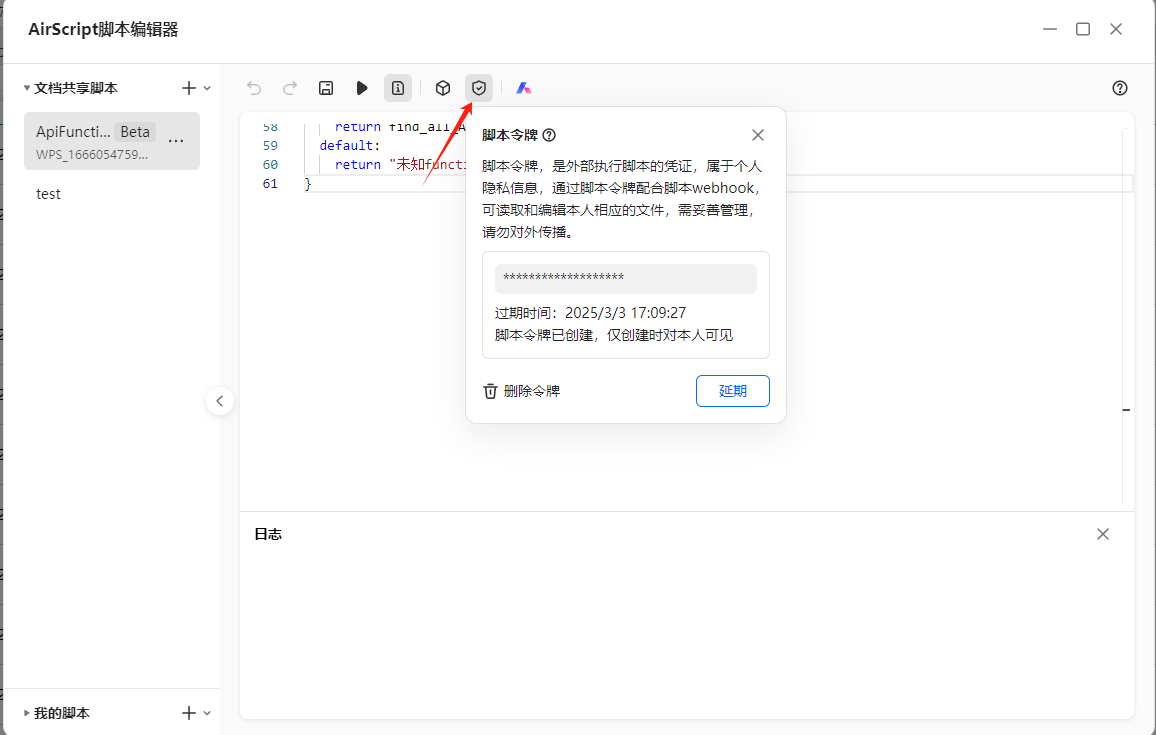The width and height of the screenshot is (1156, 735).
Task: Open the cube-shaped services icon
Action: pos(443,88)
